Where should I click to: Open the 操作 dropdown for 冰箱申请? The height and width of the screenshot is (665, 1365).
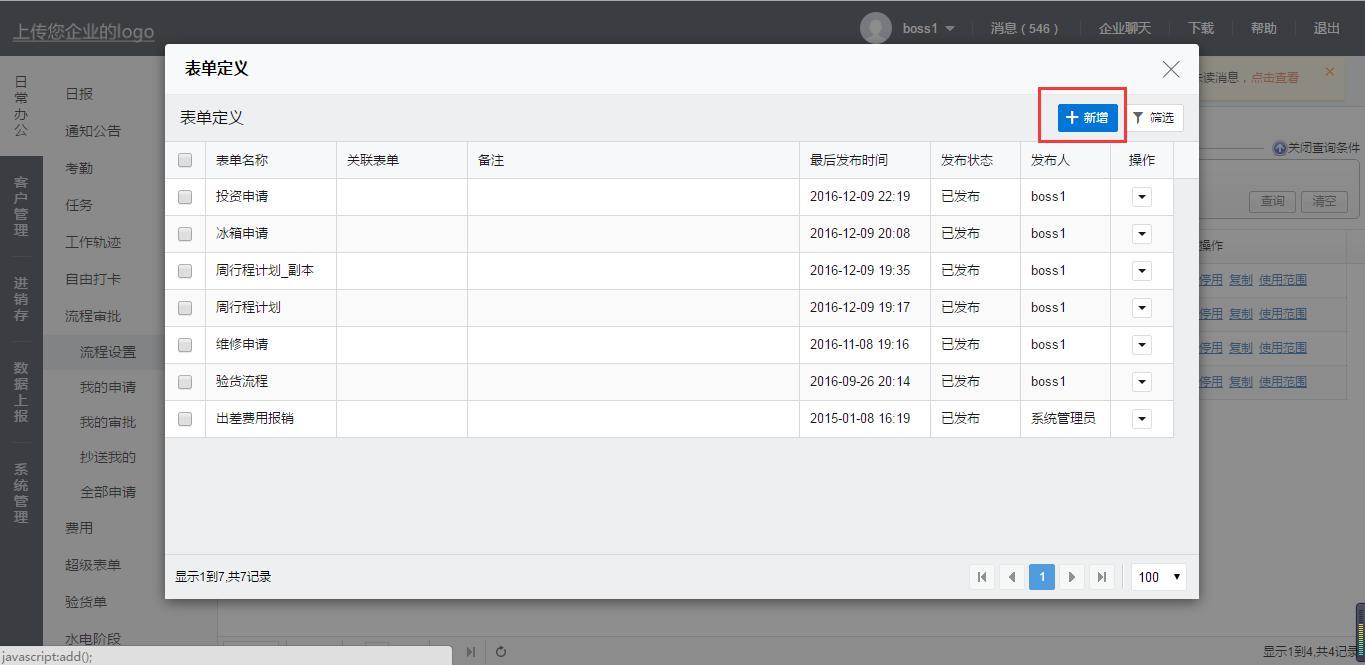1141,234
